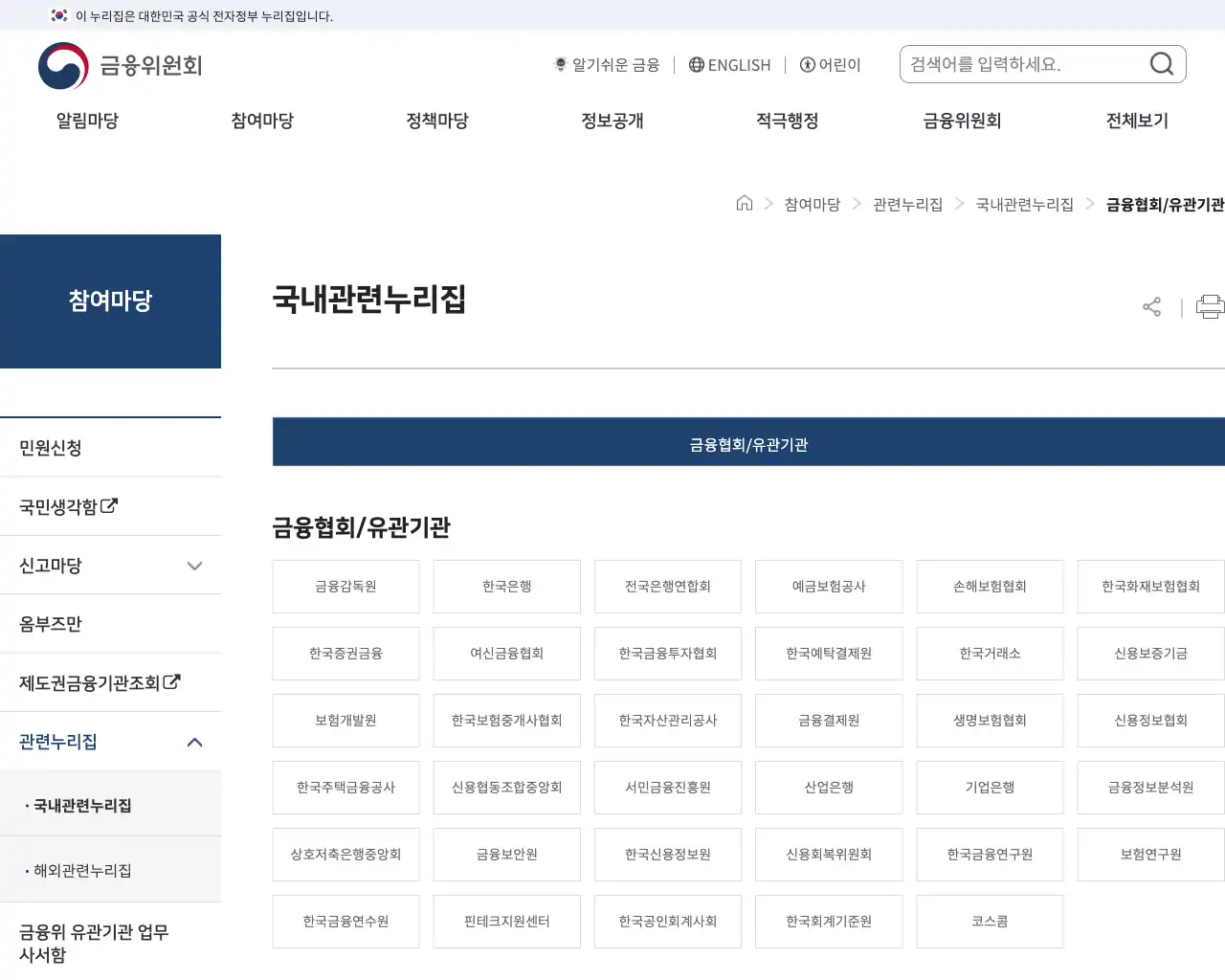Expand the 신고마당 sidebar submenu
1225x980 pixels.
[x=195, y=566]
